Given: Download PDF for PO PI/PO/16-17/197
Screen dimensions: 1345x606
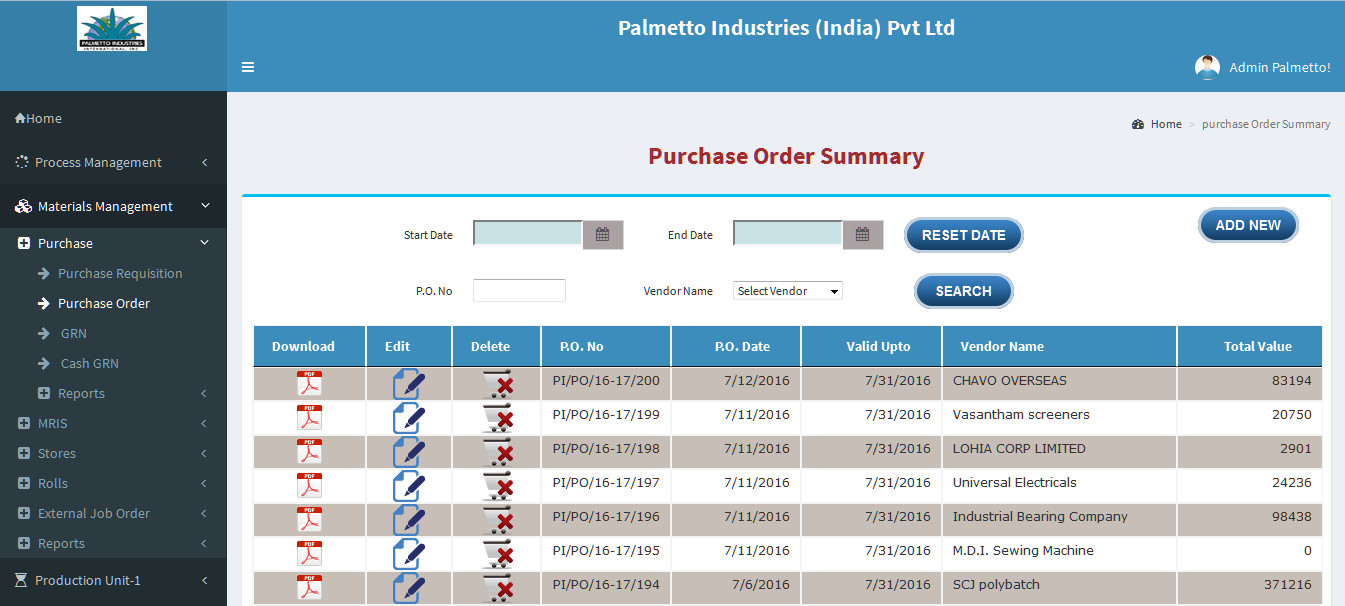Looking at the screenshot, I should tap(309, 486).
